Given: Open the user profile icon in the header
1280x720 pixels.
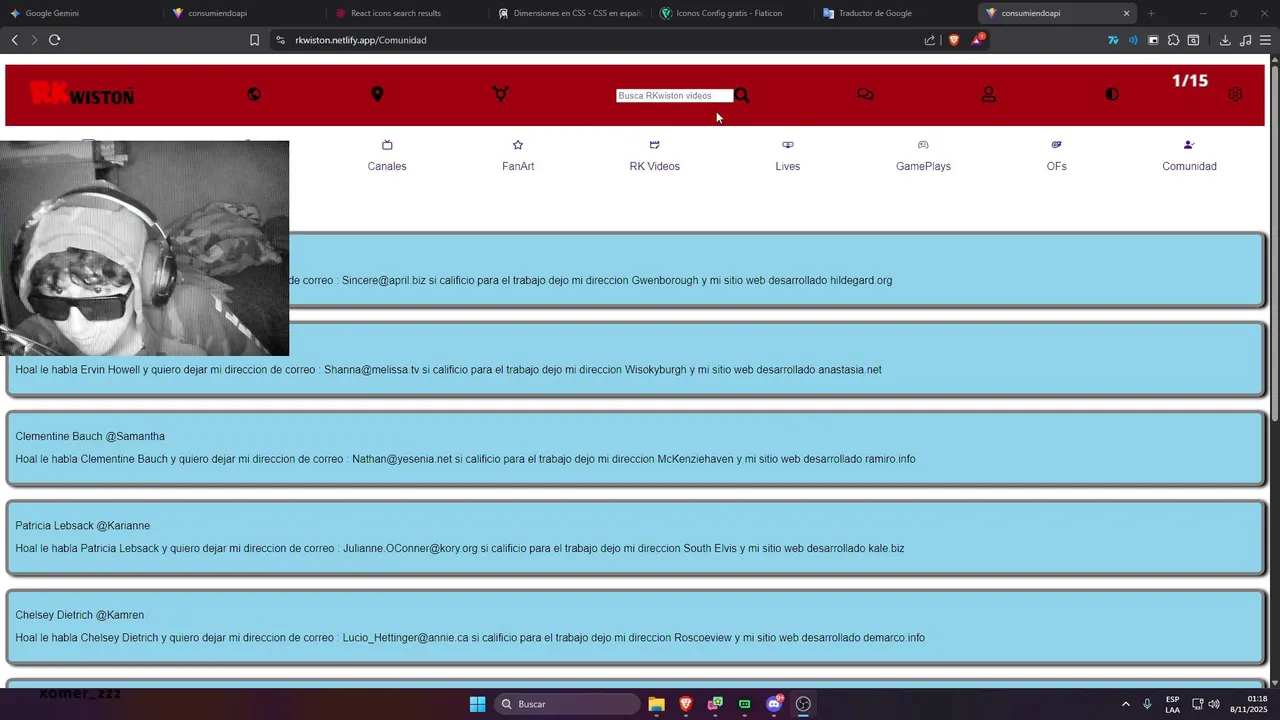Looking at the screenshot, I should pyautogui.click(x=988, y=94).
